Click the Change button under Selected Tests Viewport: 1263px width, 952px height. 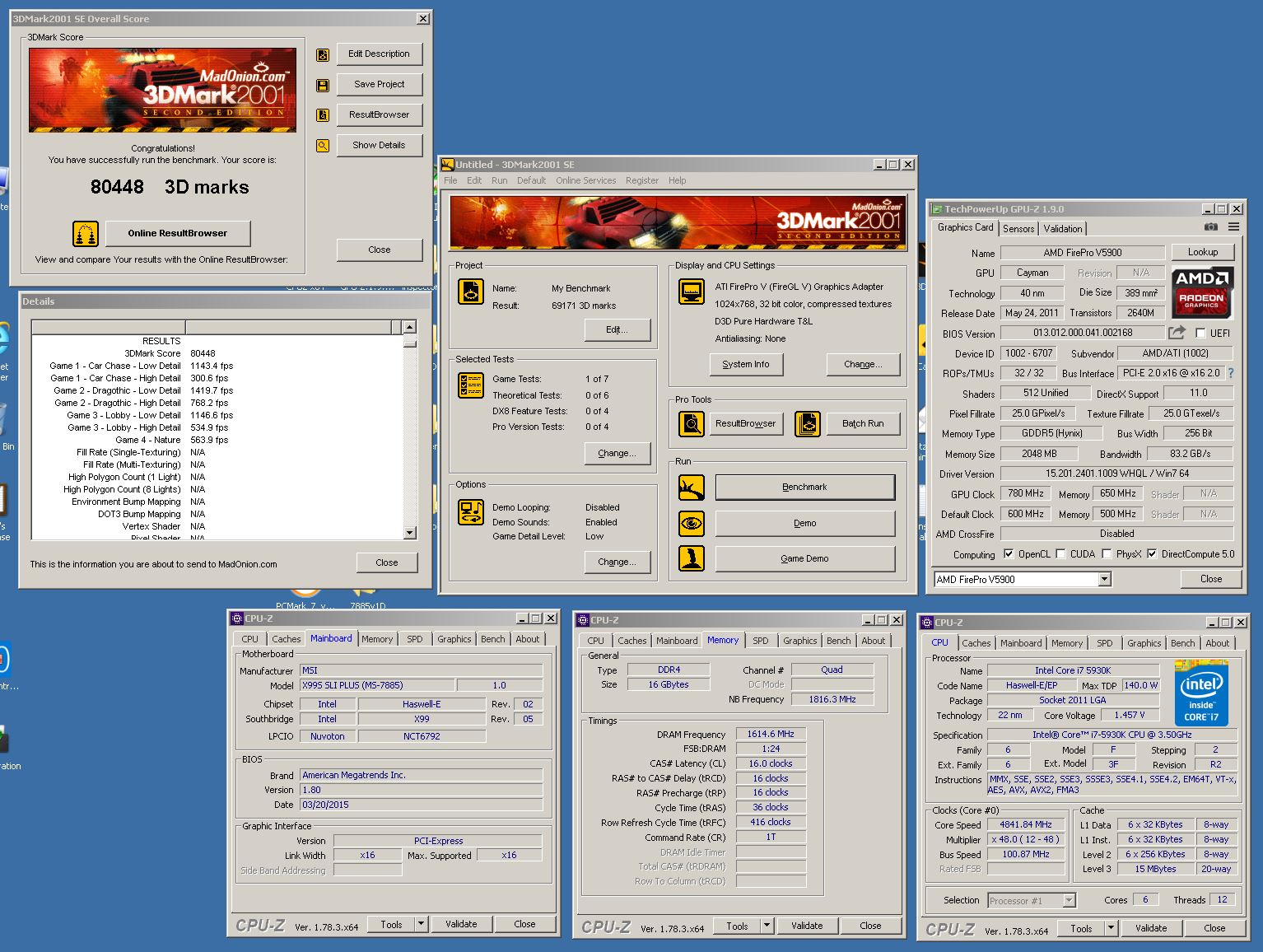[617, 453]
